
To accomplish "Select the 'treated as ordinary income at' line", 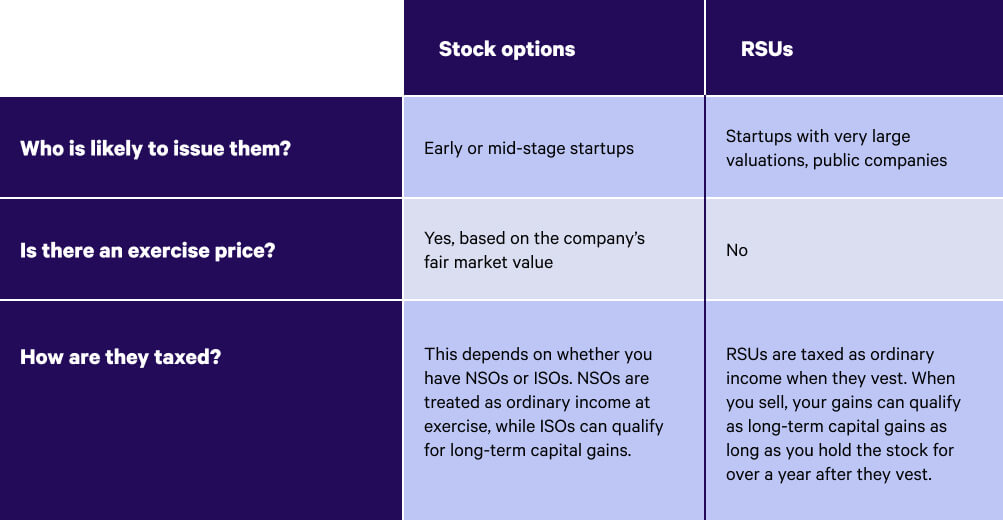I will pos(536,402).
